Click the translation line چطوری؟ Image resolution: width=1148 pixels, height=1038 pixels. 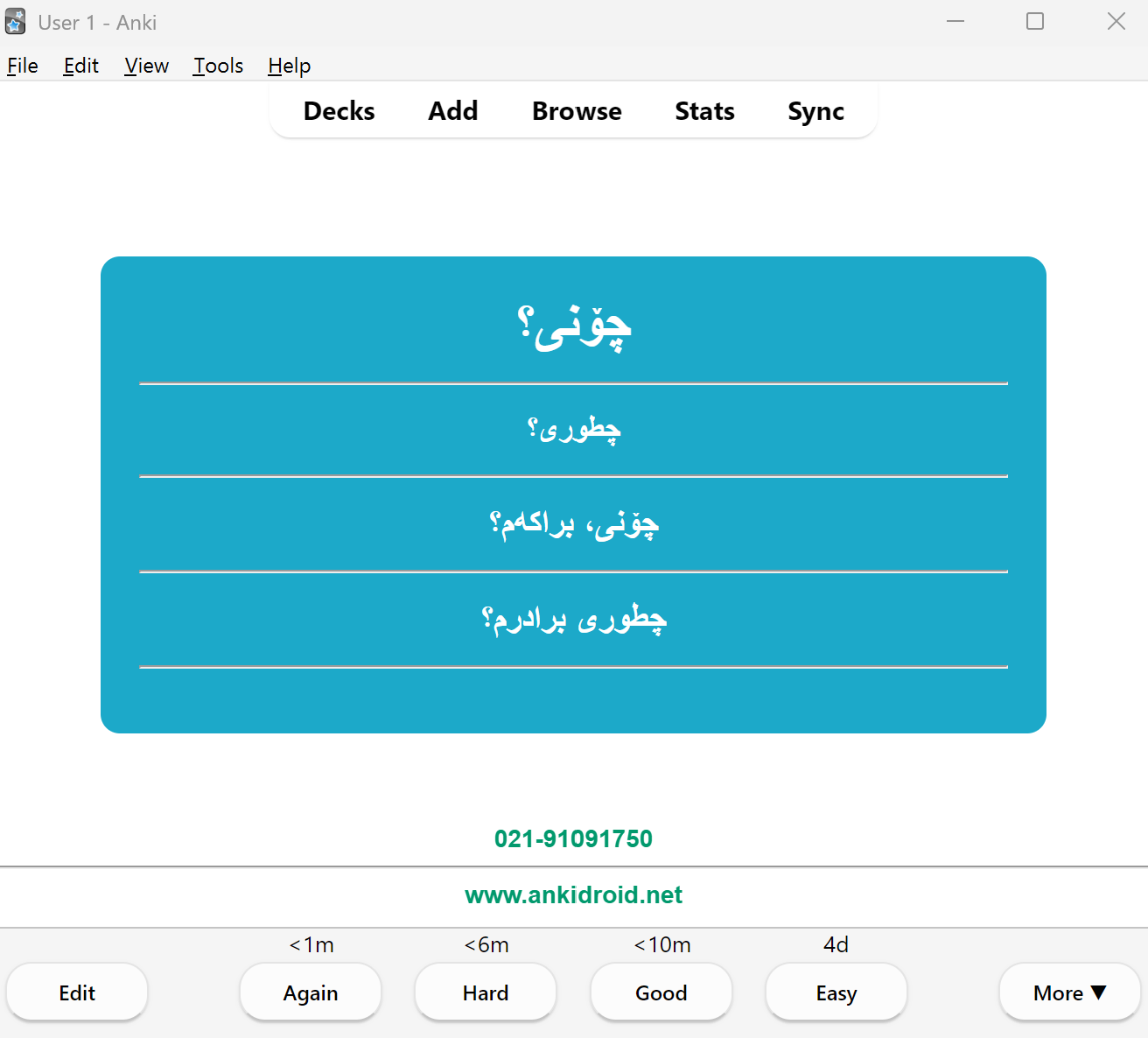[574, 429]
